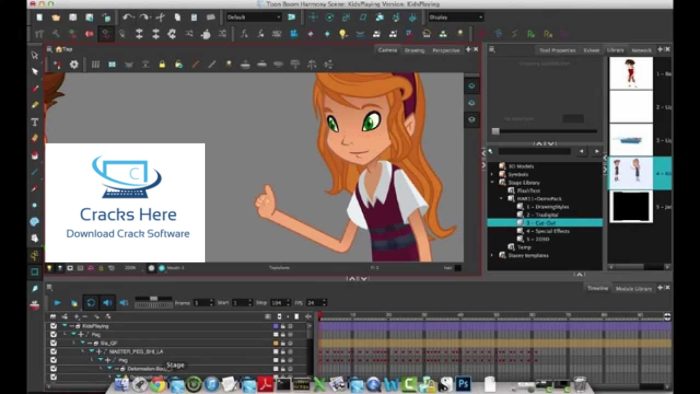The image size is (700, 394).
Task: Select the Pencil tool in left toolbar
Action: pos(35,105)
